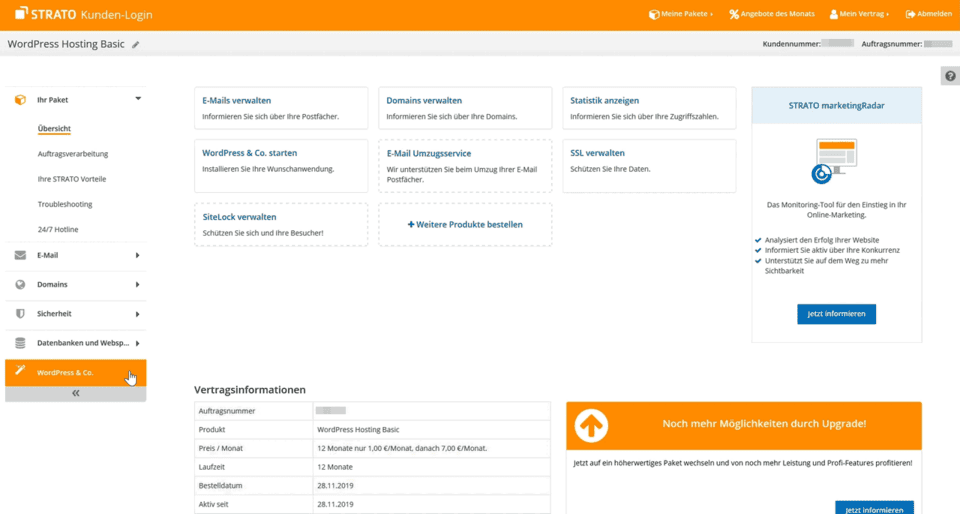The image size is (960, 514).
Task: Log out via Abmelden
Action: [x=928, y=14]
